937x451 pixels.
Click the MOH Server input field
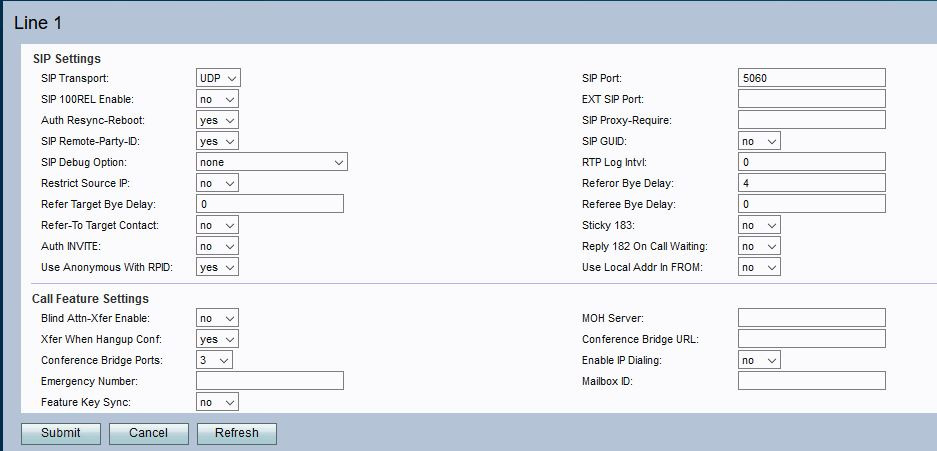tap(811, 318)
